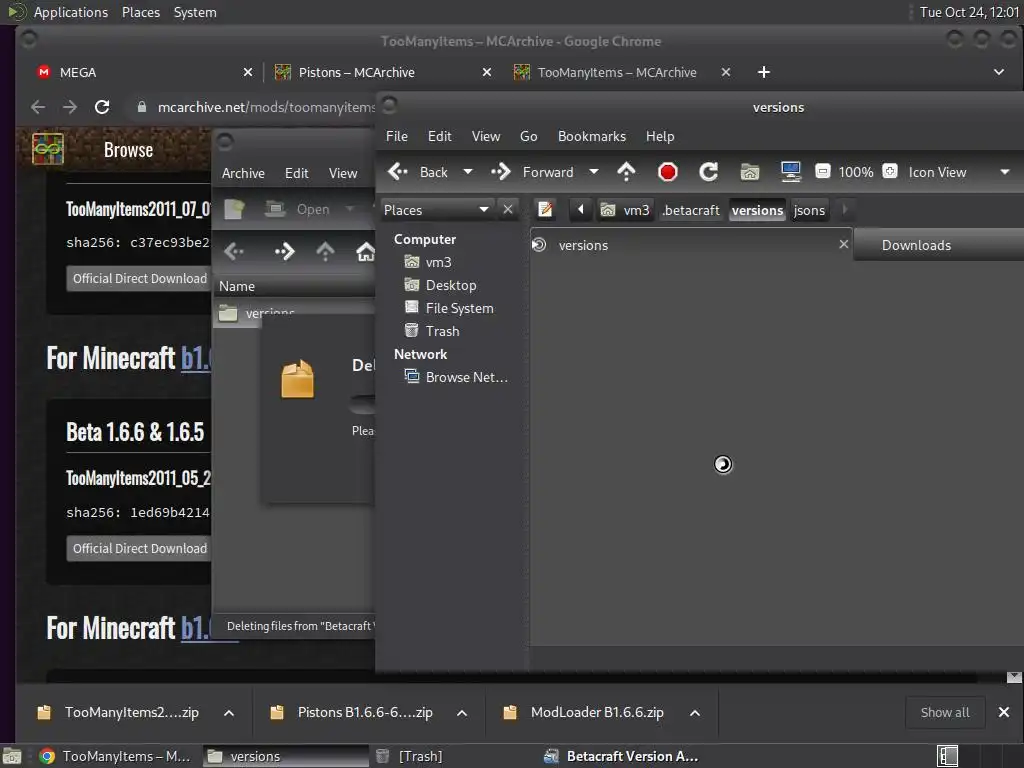Reload the folder with the Reload icon
The width and height of the screenshot is (1024, 768).
pos(709,172)
